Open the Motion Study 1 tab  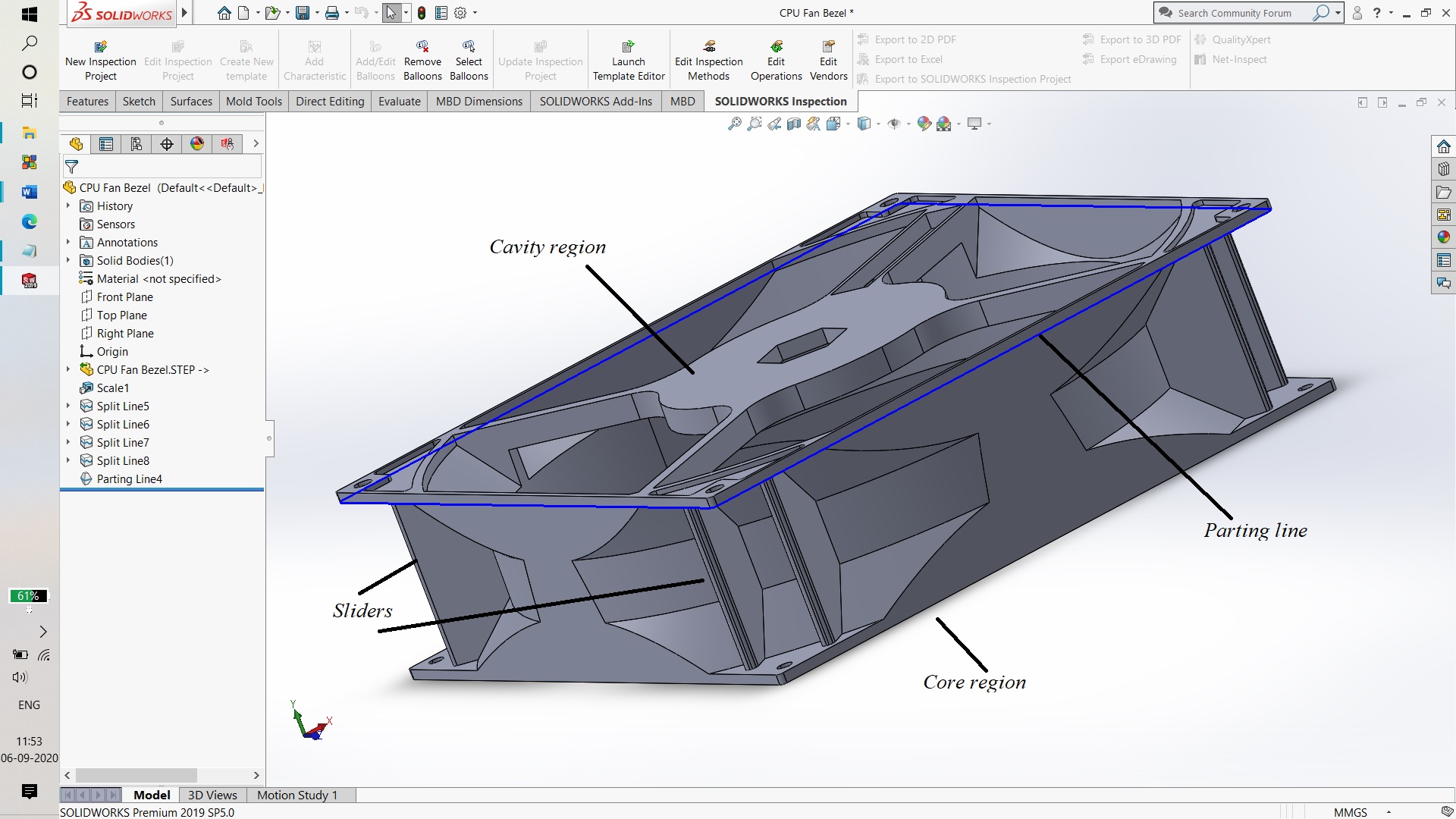(297, 795)
